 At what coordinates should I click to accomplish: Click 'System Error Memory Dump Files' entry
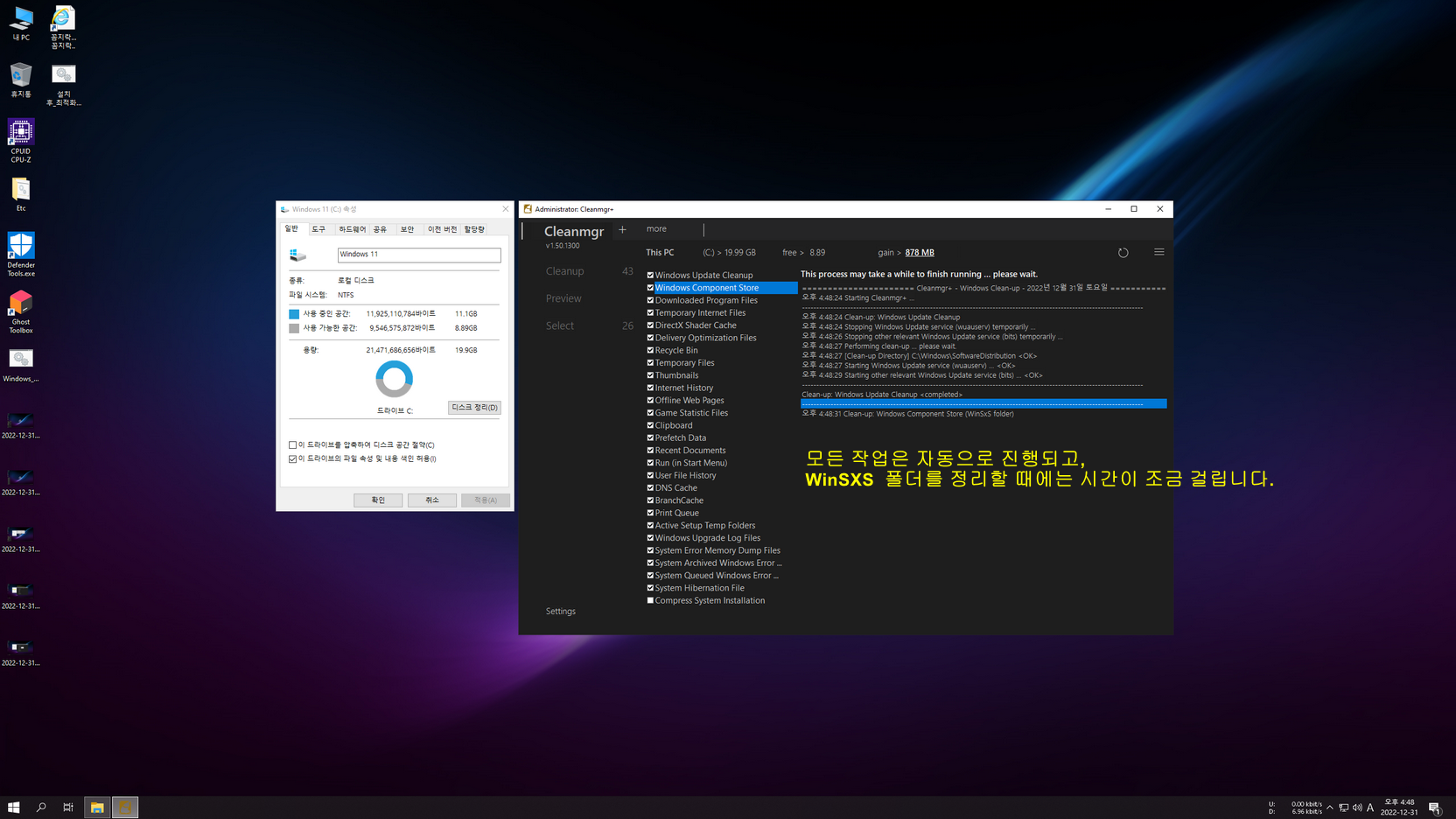tap(717, 550)
